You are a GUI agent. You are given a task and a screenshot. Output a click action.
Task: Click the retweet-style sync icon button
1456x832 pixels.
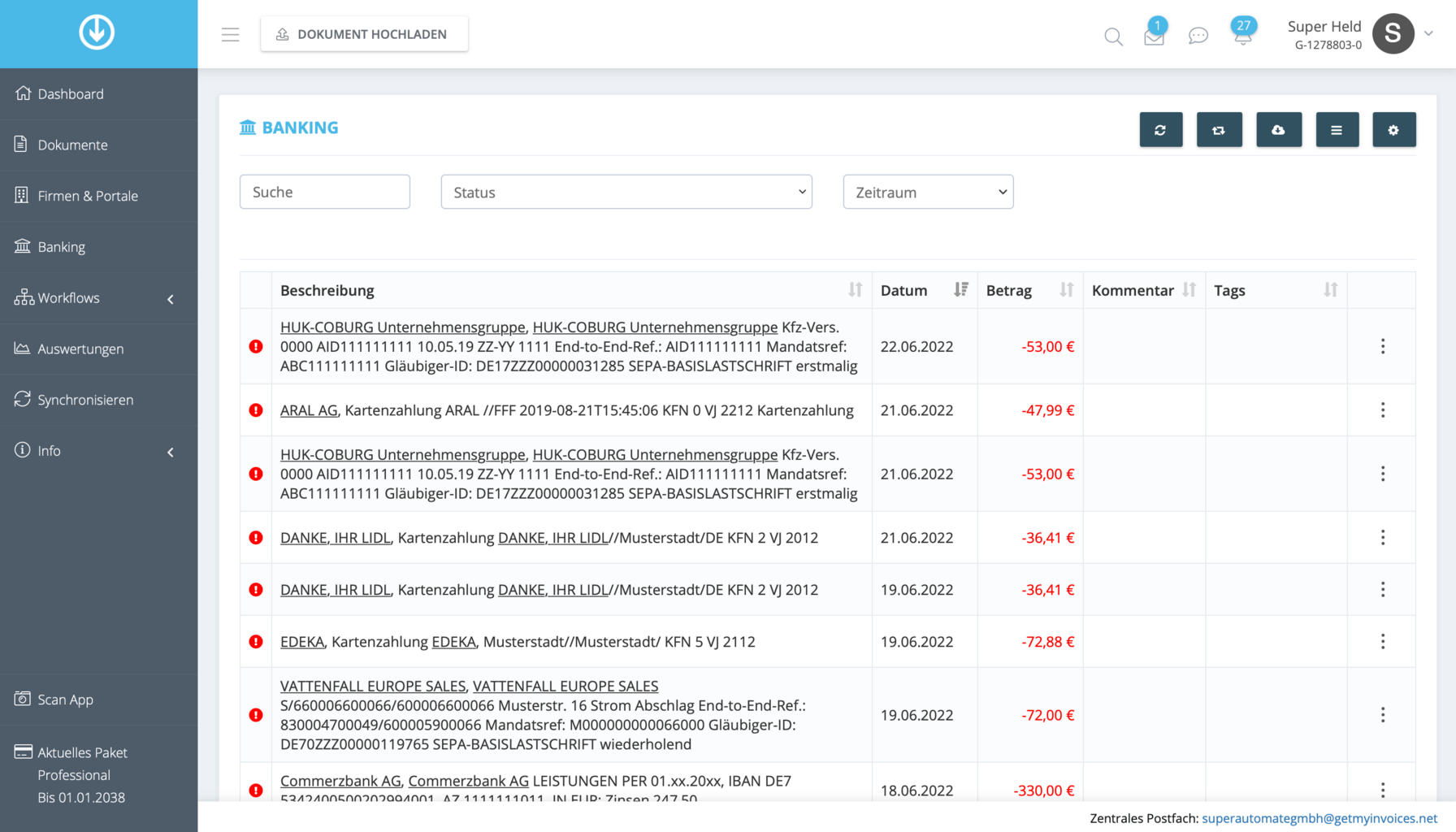point(1219,130)
